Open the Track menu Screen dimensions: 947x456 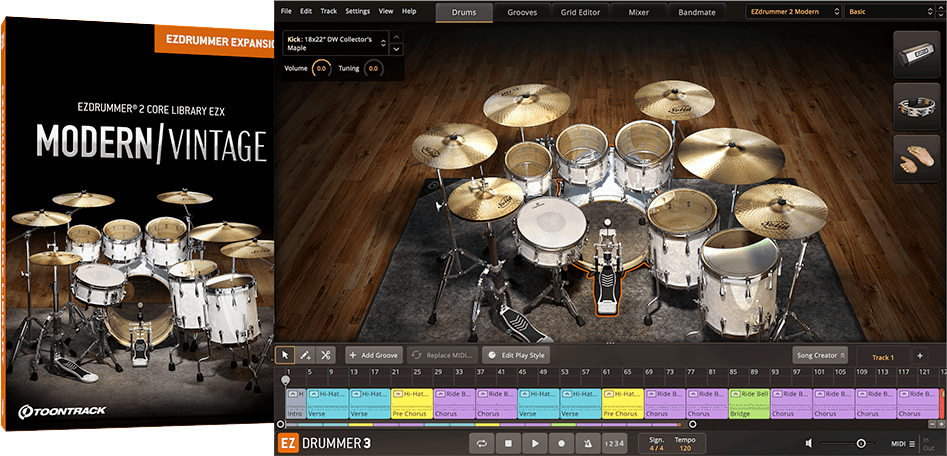point(329,11)
